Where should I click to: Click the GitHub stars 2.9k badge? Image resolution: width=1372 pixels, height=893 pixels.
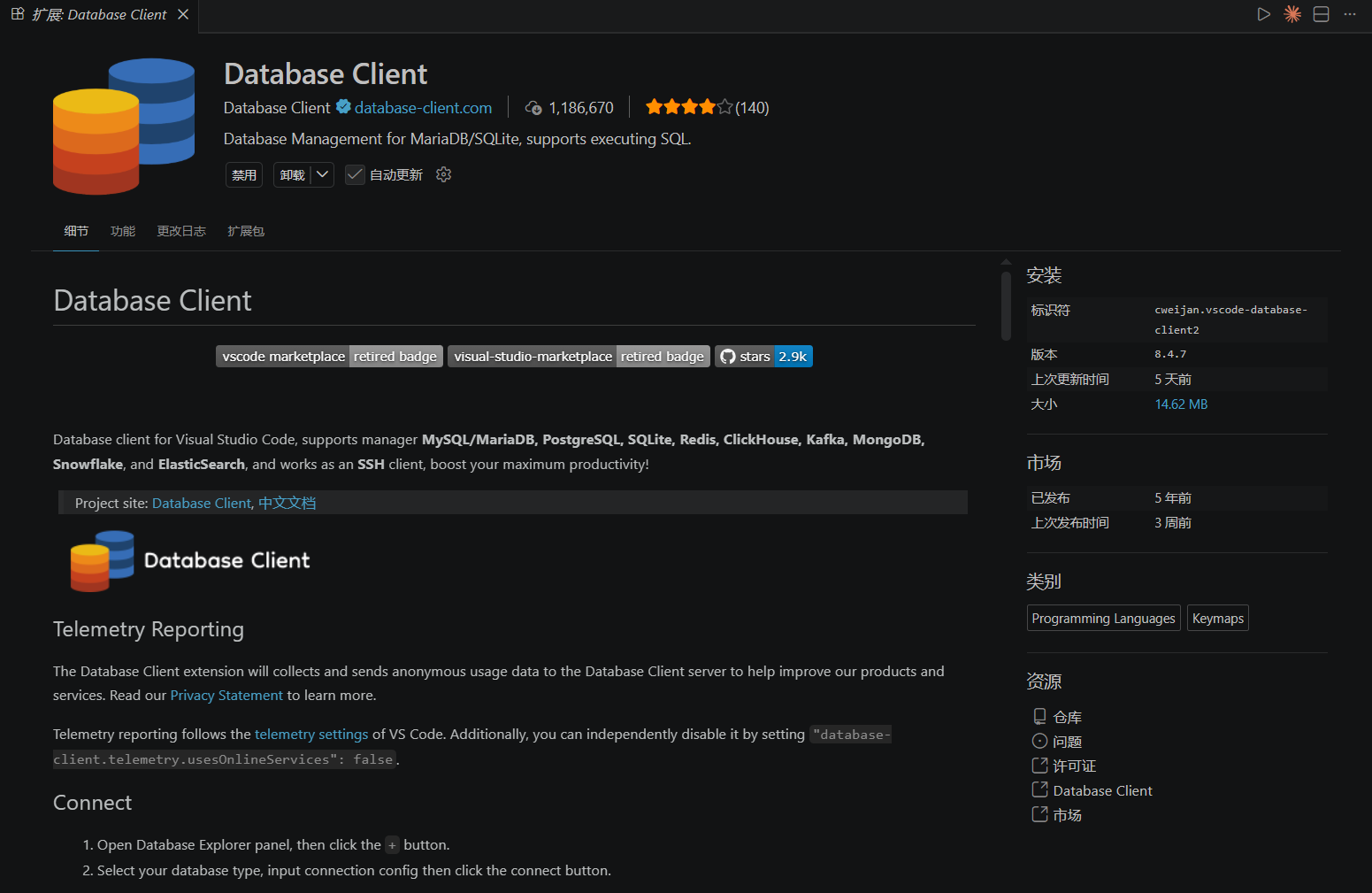click(x=763, y=356)
